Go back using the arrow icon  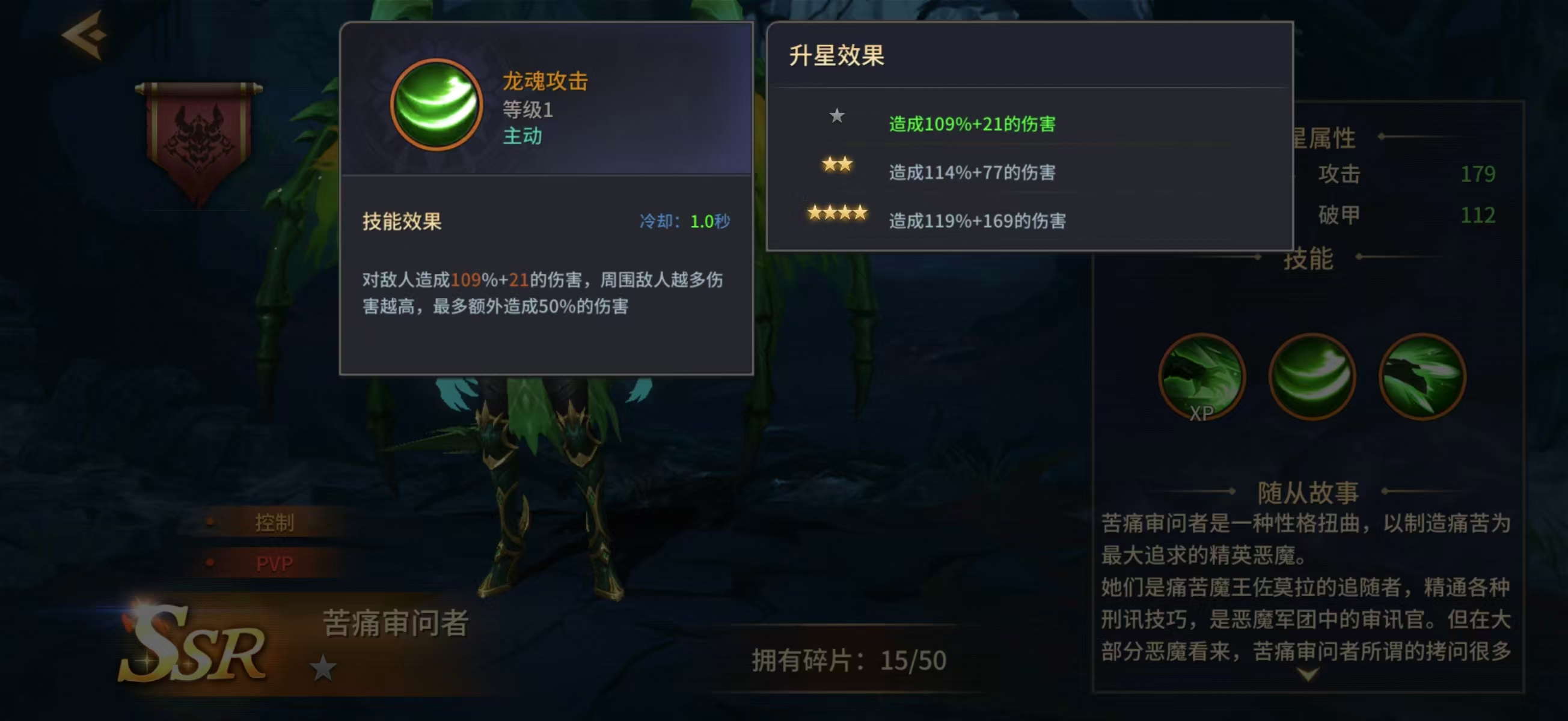point(85,35)
